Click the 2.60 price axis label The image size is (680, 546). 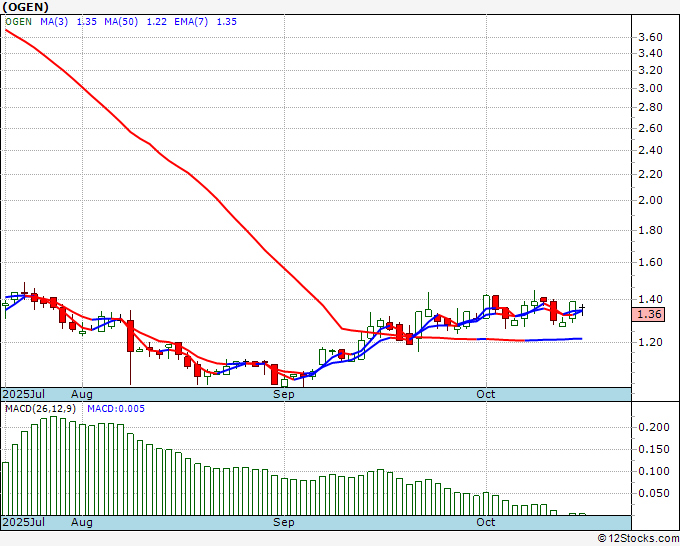point(651,128)
